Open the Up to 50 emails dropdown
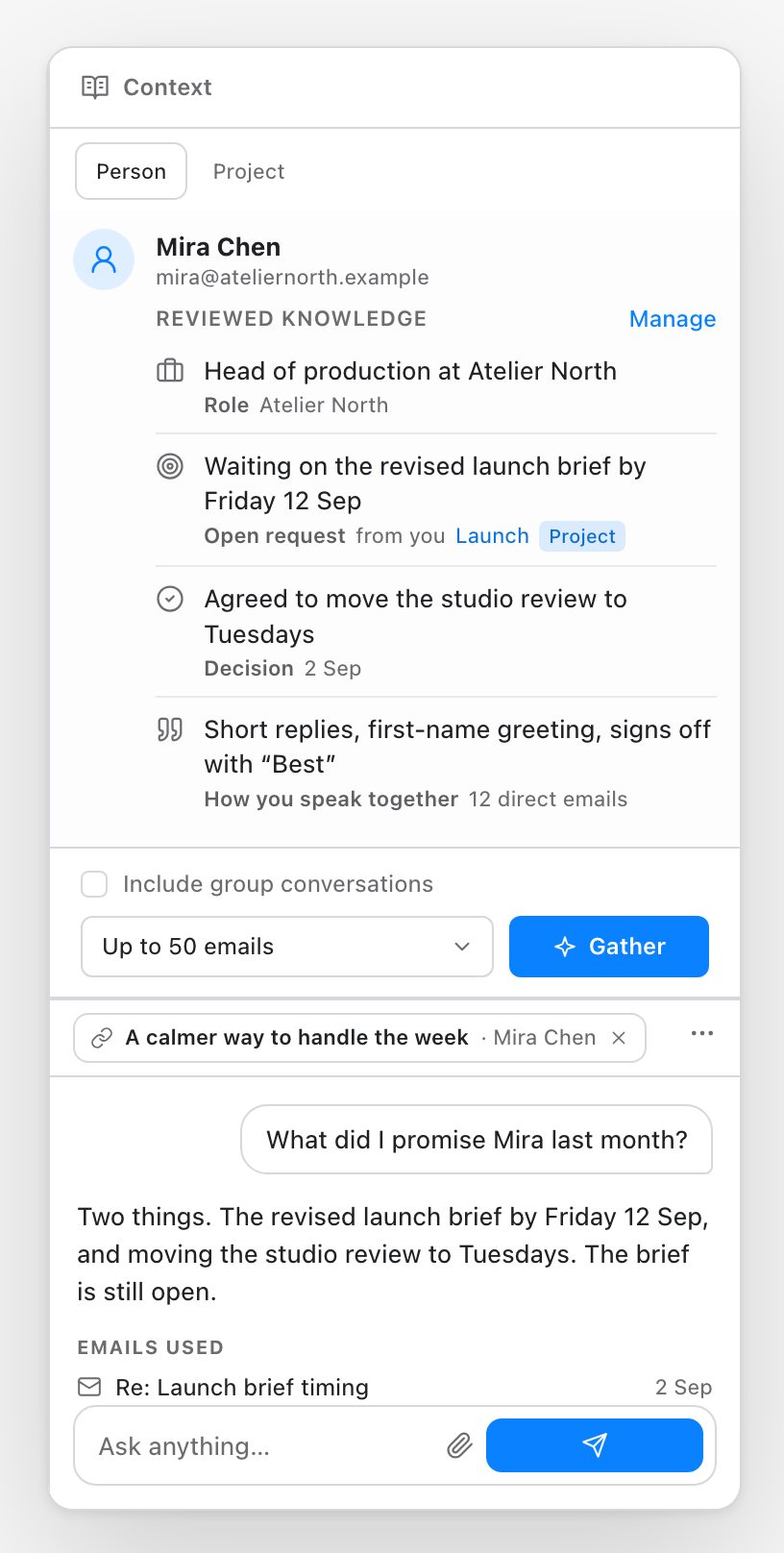The height and width of the screenshot is (1553, 784). coord(287,947)
